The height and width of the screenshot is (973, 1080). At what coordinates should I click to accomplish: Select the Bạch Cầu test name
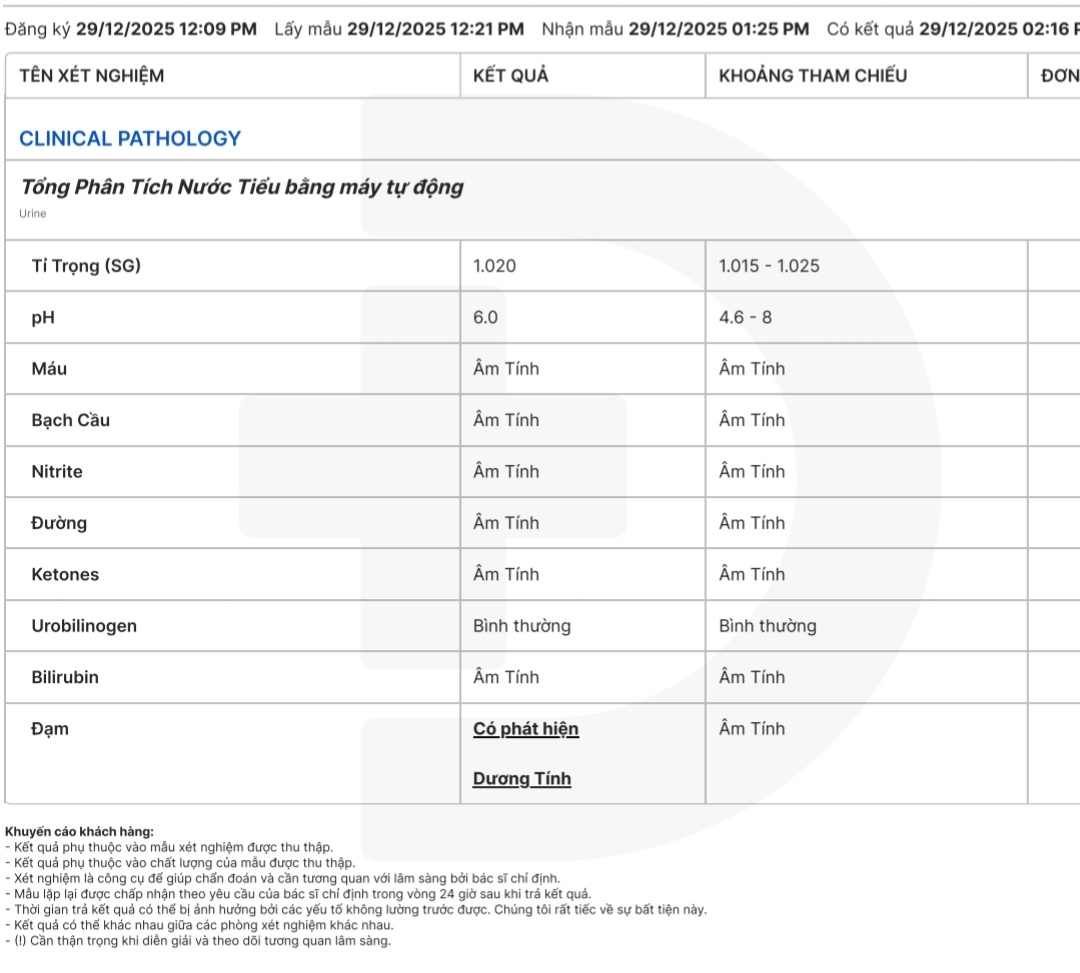(x=71, y=420)
